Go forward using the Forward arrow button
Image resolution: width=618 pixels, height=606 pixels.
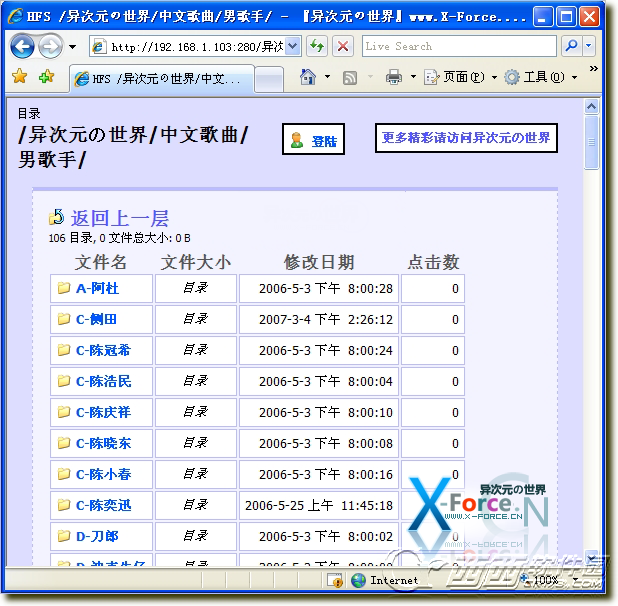point(50,47)
